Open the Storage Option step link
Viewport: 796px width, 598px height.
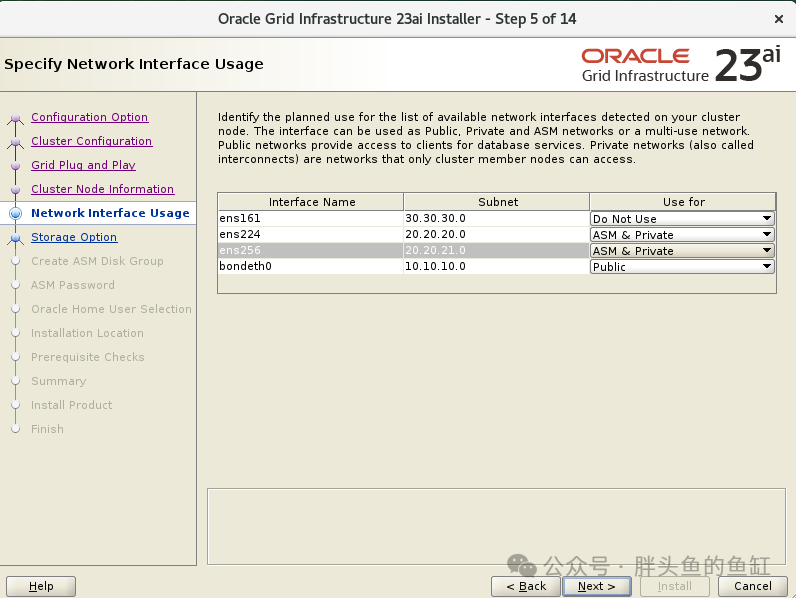(x=74, y=237)
